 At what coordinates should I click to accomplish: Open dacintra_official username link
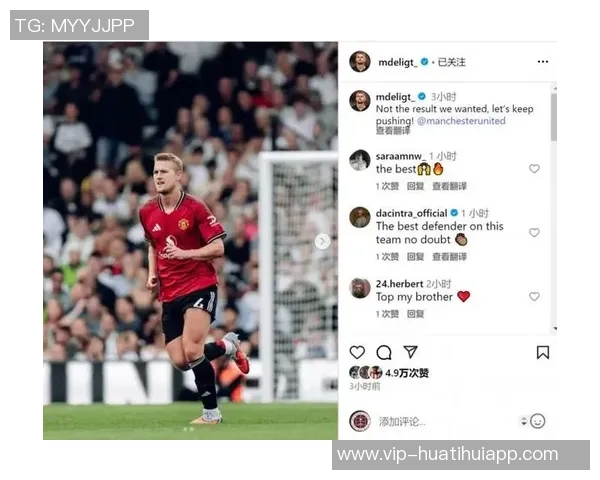tap(411, 213)
